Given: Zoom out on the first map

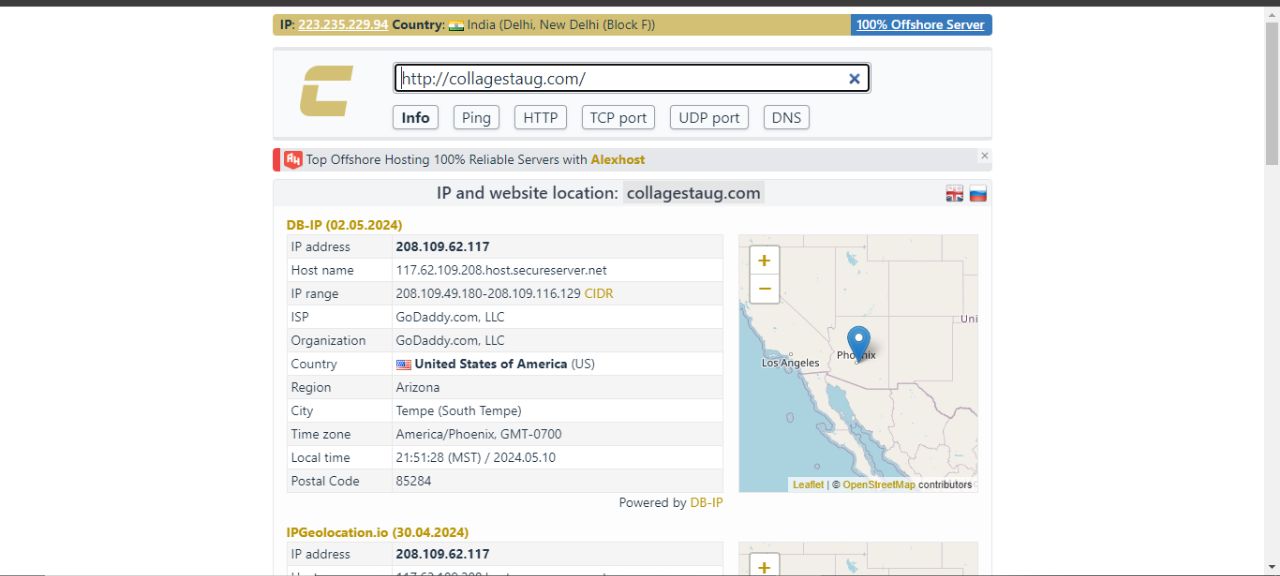Looking at the screenshot, I should 764,290.
